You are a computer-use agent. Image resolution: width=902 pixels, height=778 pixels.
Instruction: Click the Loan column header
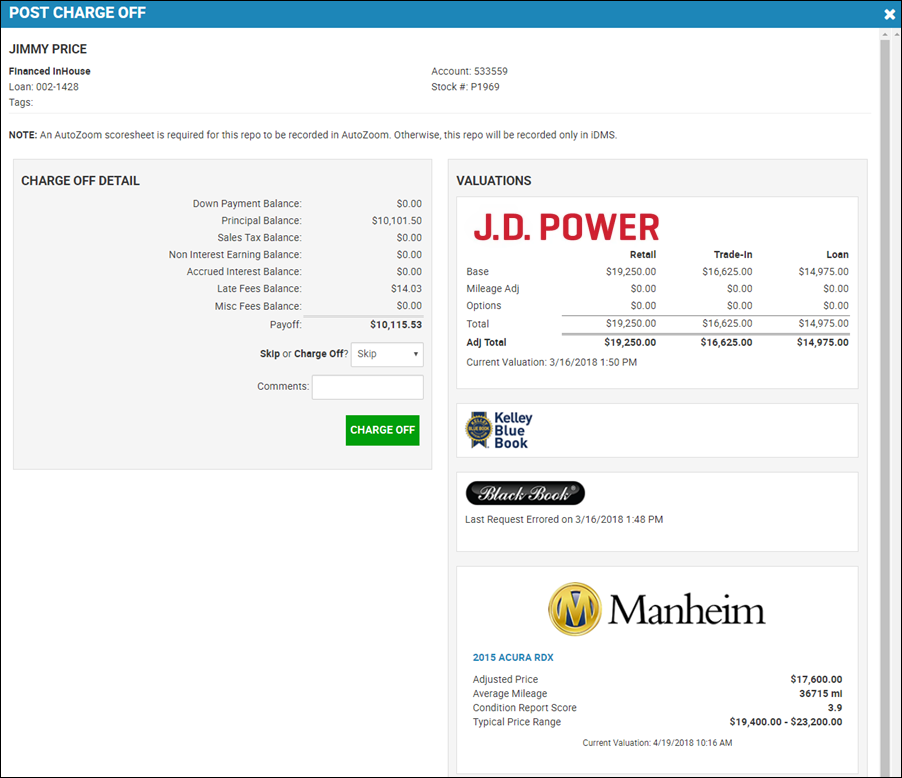coord(837,254)
